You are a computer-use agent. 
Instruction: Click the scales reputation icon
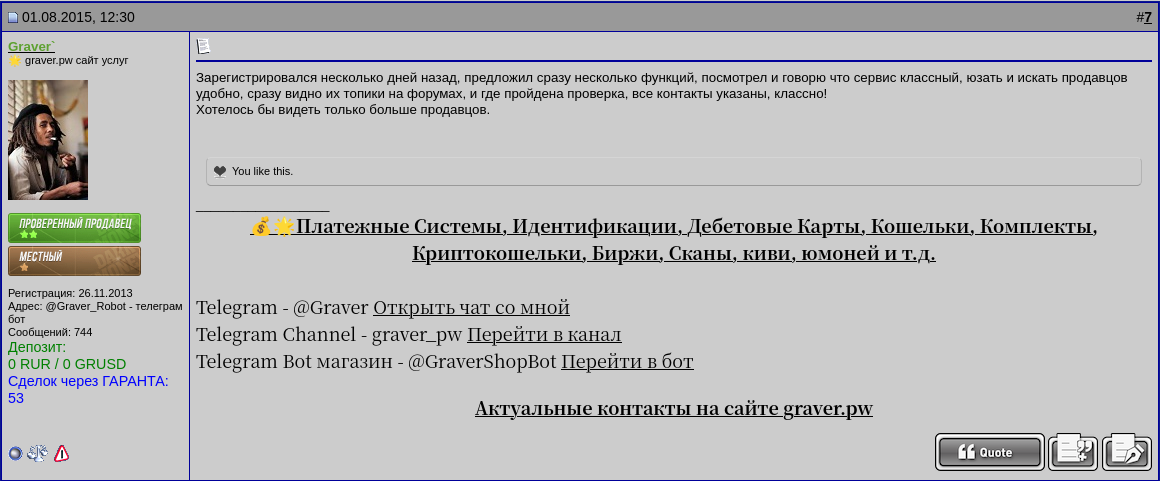click(x=37, y=454)
